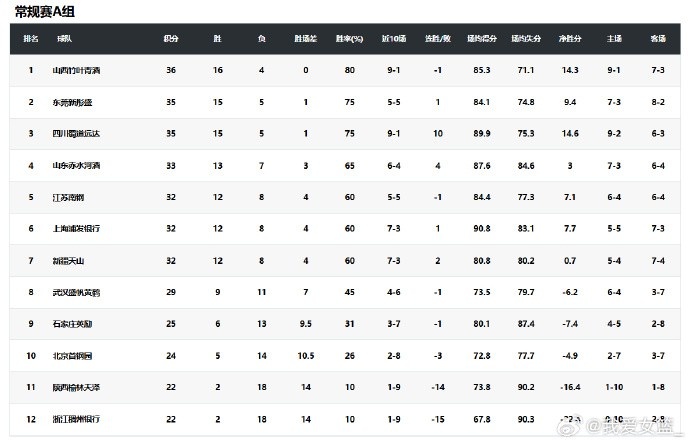Open the 山东赤水河酒 team link
This screenshot has width=690, height=443.
pos(79,165)
